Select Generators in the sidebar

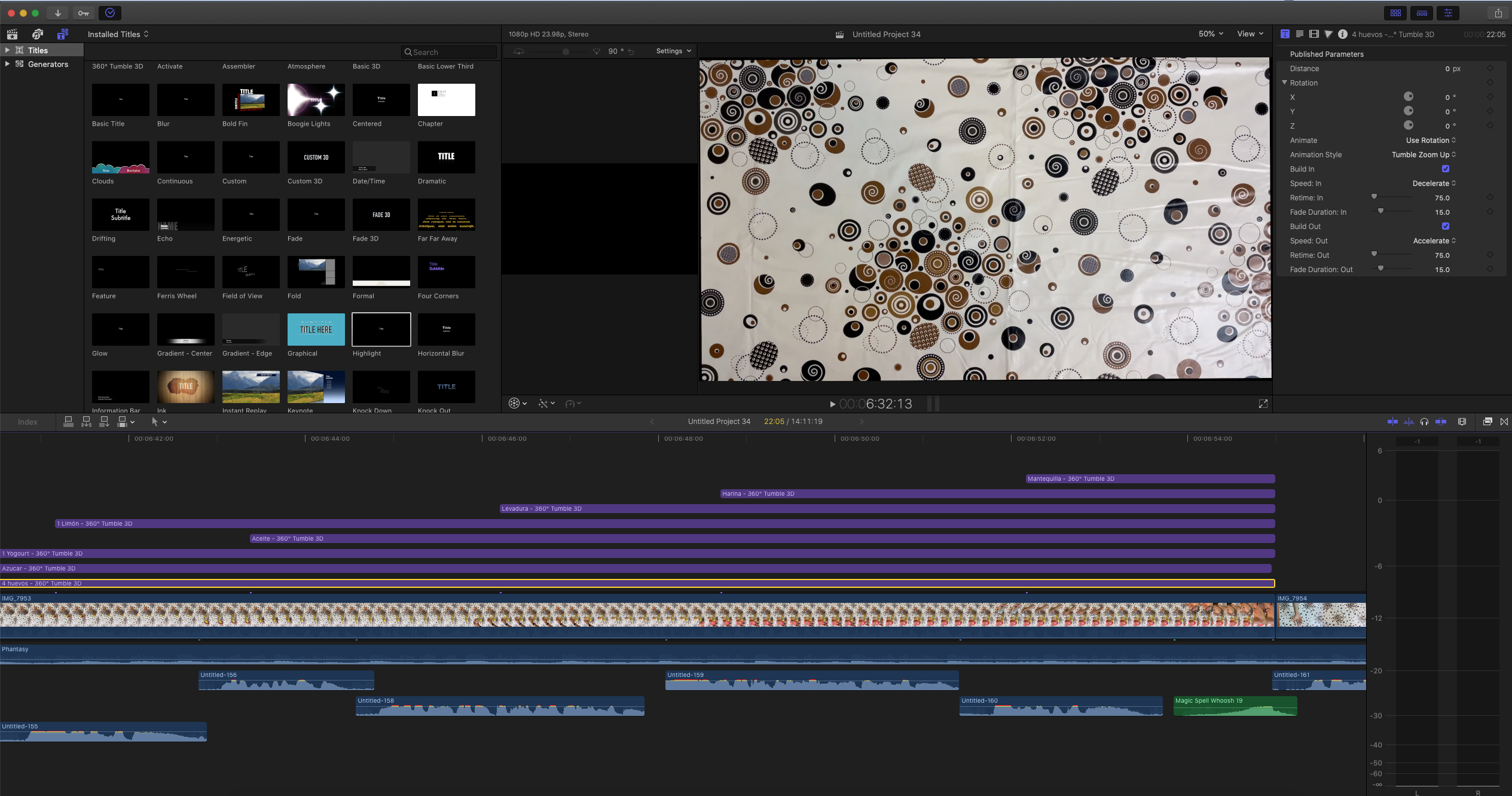coord(48,64)
